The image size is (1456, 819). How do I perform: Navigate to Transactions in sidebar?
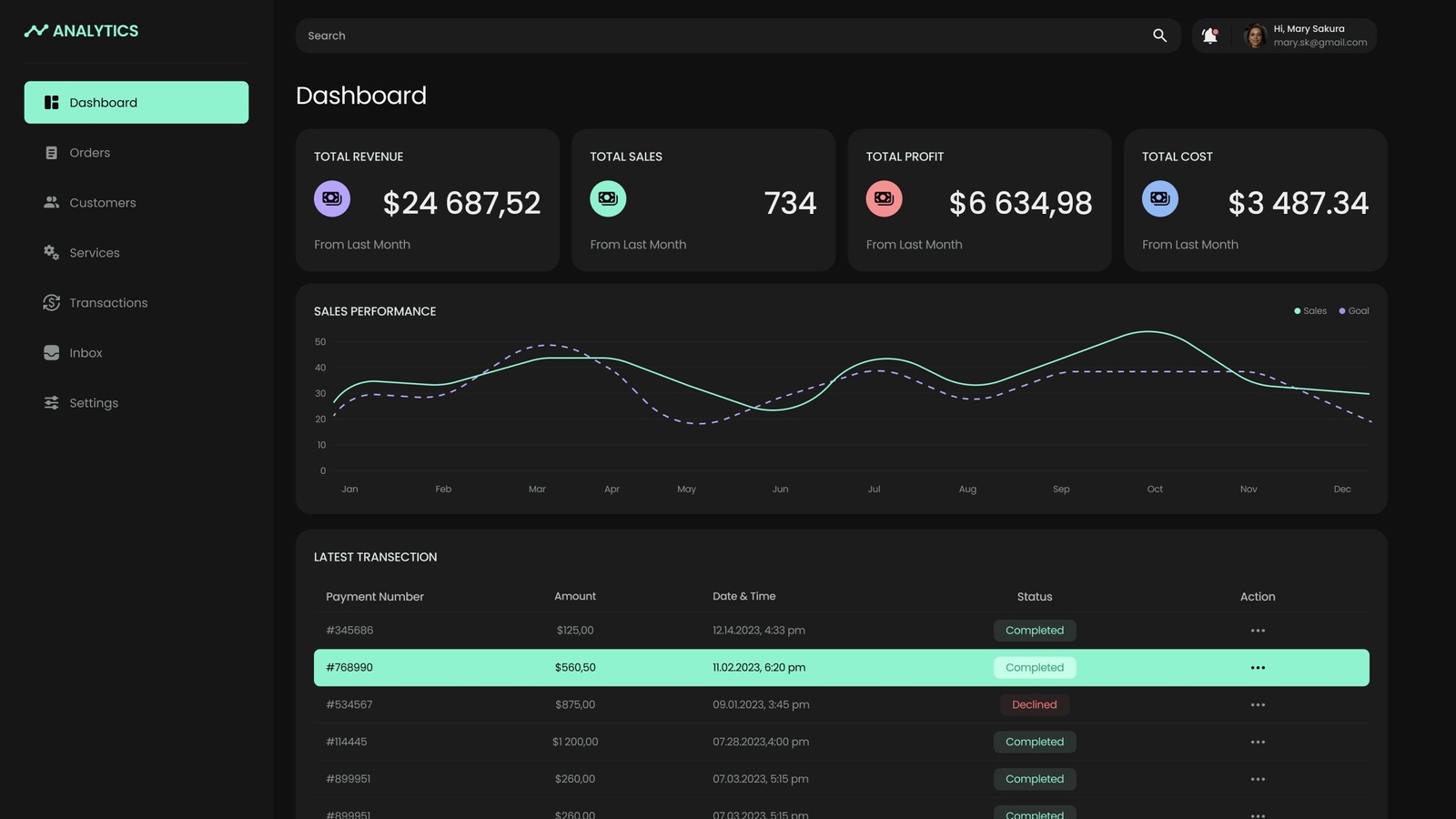[x=107, y=303]
